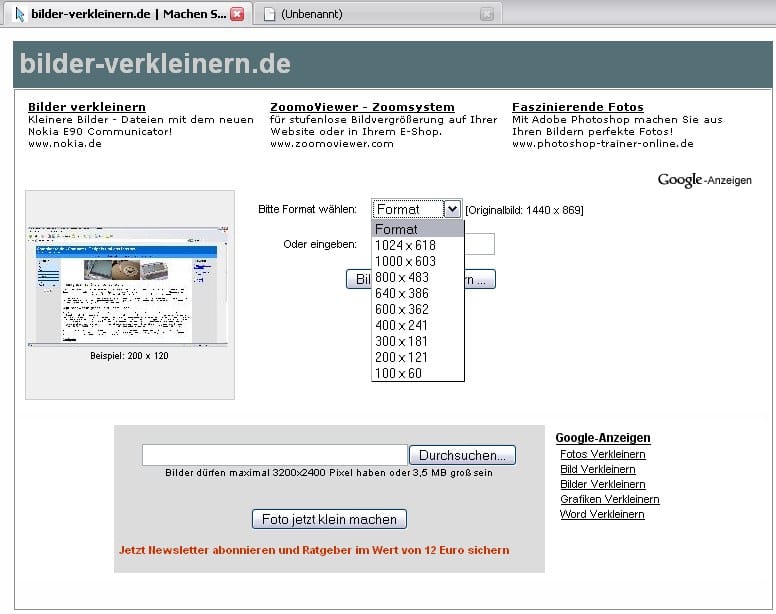This screenshot has height=614, width=776.
Task: Choose 1024 x 618 from the format list
Action: 418,245
